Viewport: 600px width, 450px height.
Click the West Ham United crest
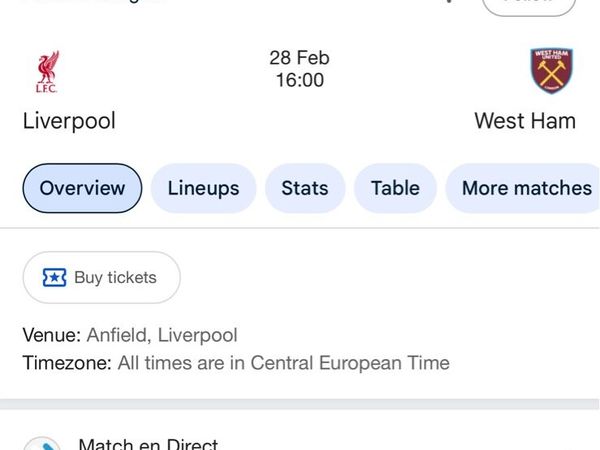[x=551, y=71]
